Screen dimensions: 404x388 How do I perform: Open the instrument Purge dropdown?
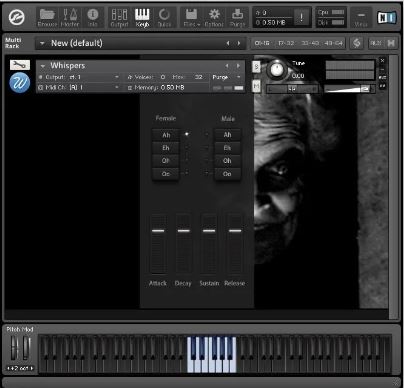click(x=238, y=77)
